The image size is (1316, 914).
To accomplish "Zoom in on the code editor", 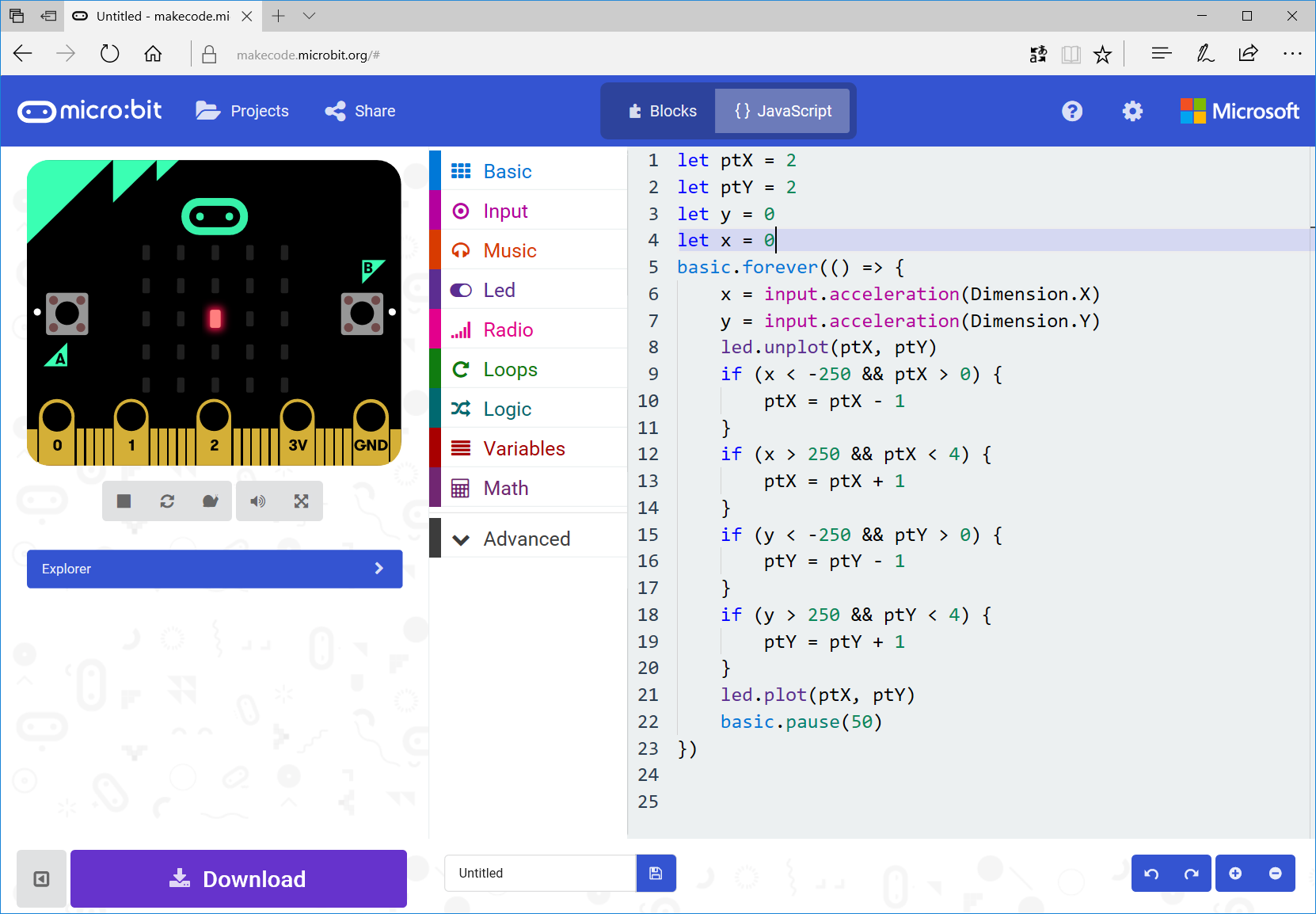I will click(1235, 873).
